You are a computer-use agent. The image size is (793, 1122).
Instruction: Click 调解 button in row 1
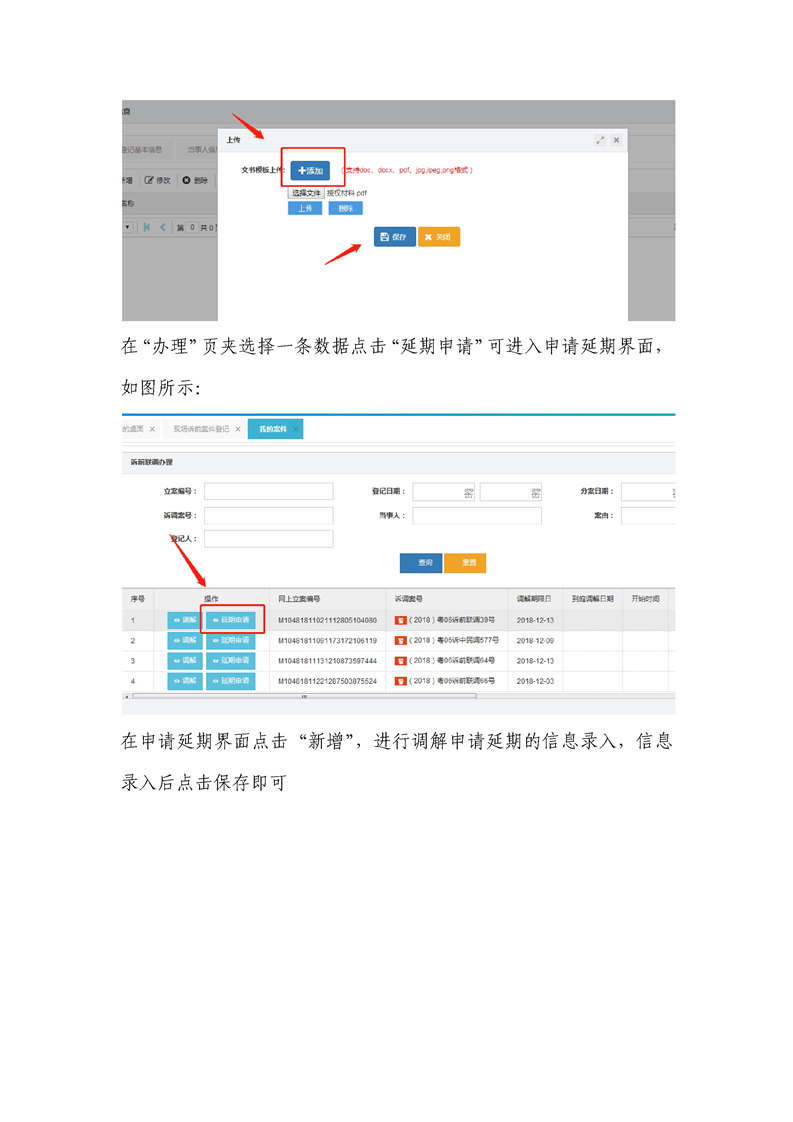point(185,620)
